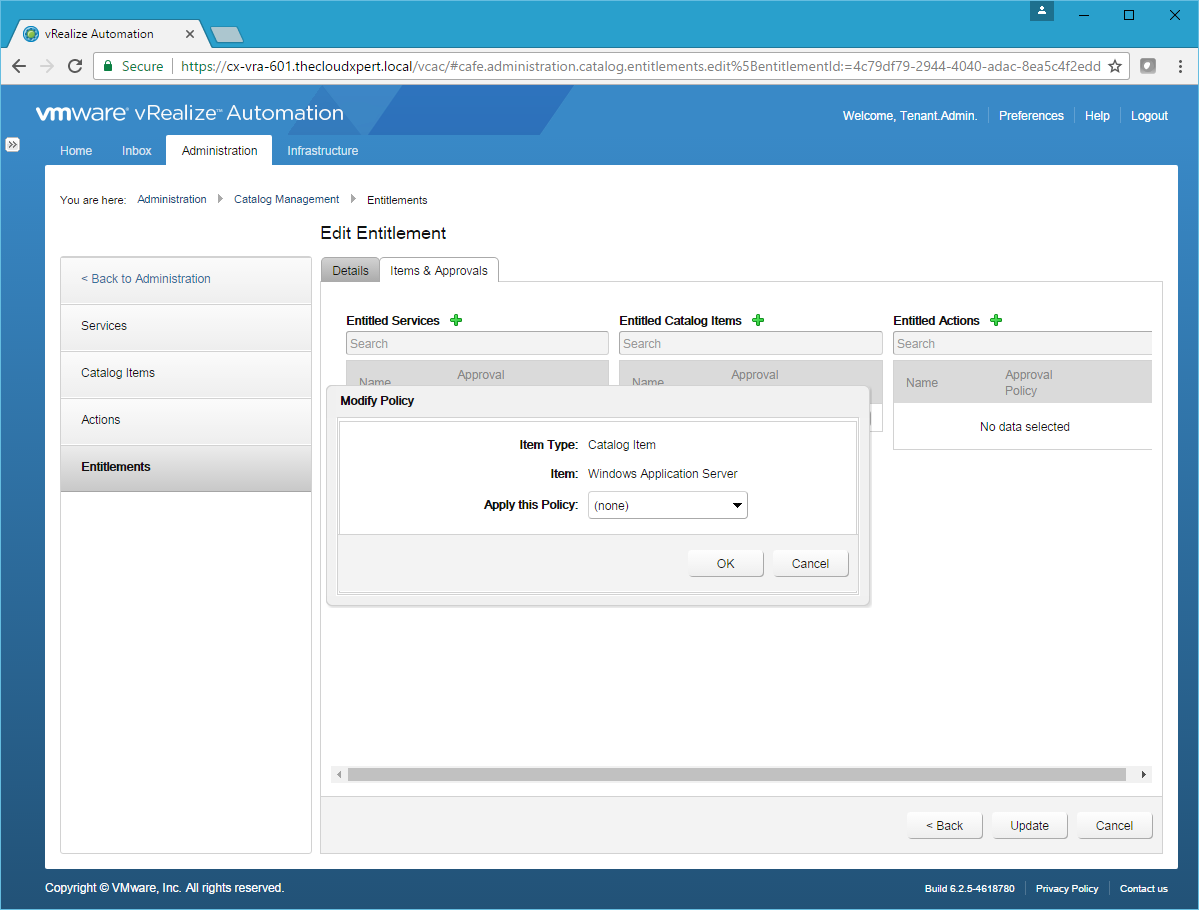1199x910 pixels.
Task: Open the Apply this Policy dropdown
Action: coord(667,506)
